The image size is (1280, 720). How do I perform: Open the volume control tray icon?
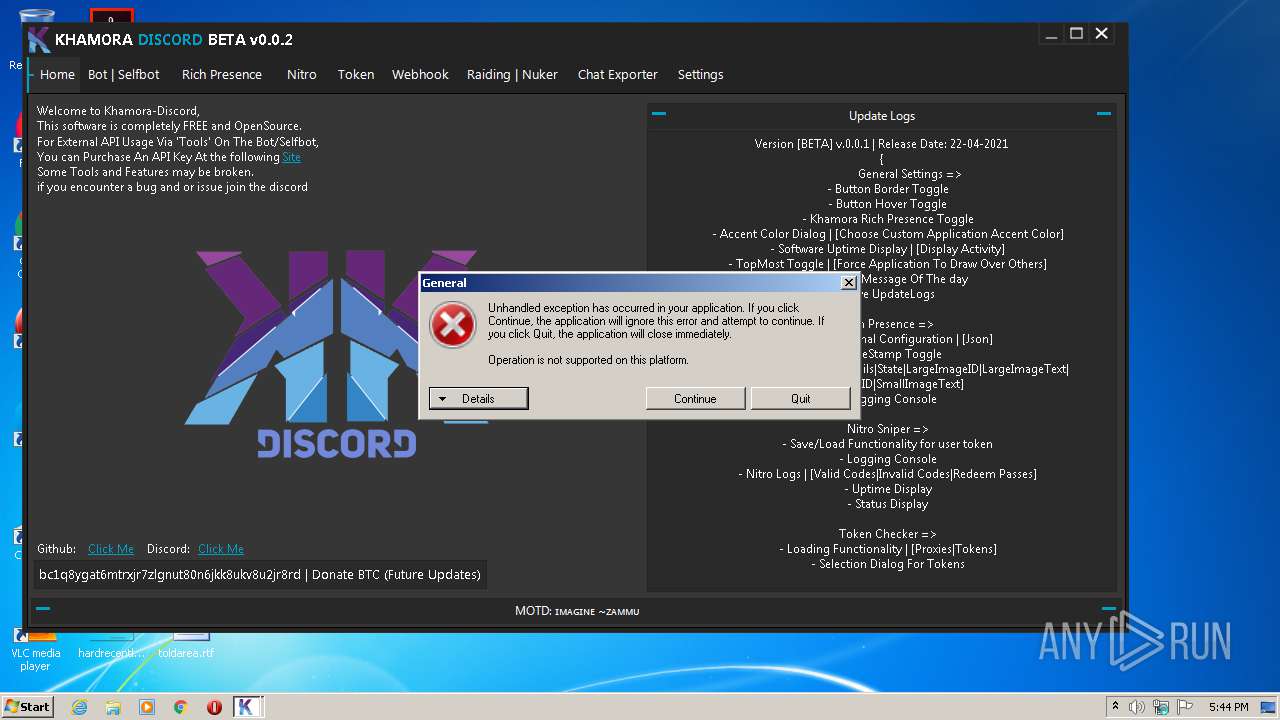tap(1137, 707)
